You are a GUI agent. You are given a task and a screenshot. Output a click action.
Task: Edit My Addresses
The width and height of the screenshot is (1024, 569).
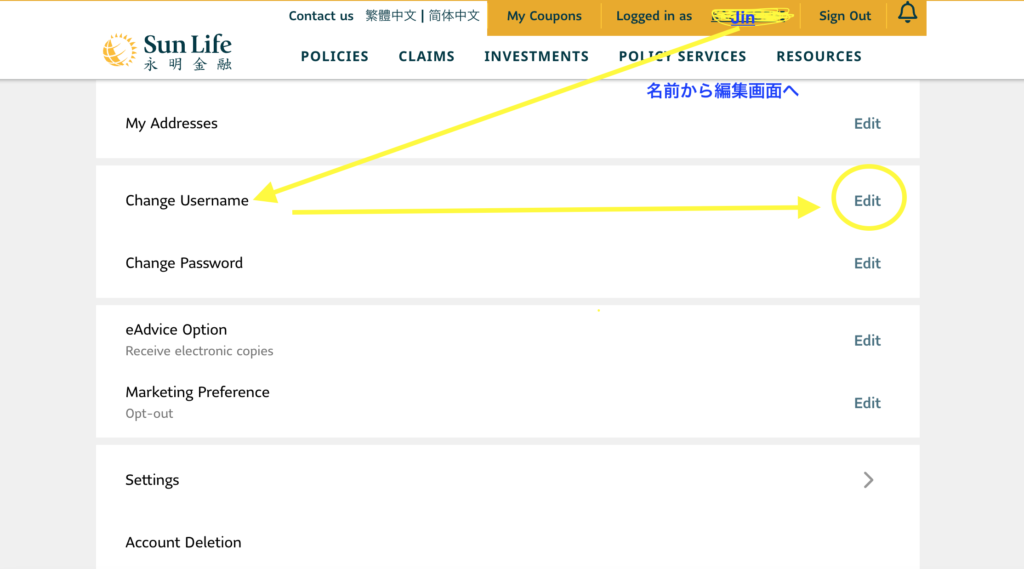click(x=867, y=123)
